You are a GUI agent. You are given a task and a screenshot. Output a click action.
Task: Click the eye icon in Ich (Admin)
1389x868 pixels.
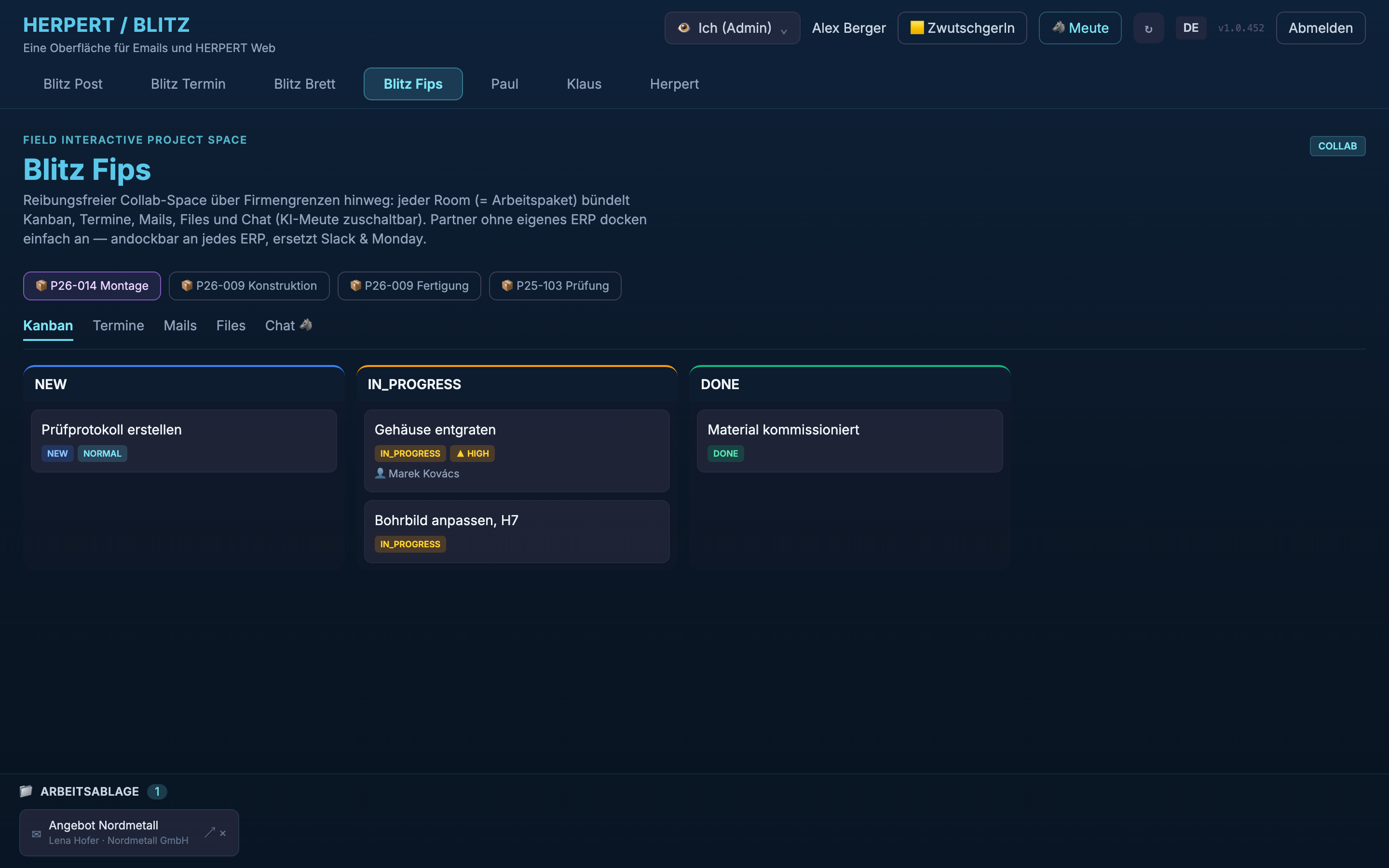(x=683, y=27)
